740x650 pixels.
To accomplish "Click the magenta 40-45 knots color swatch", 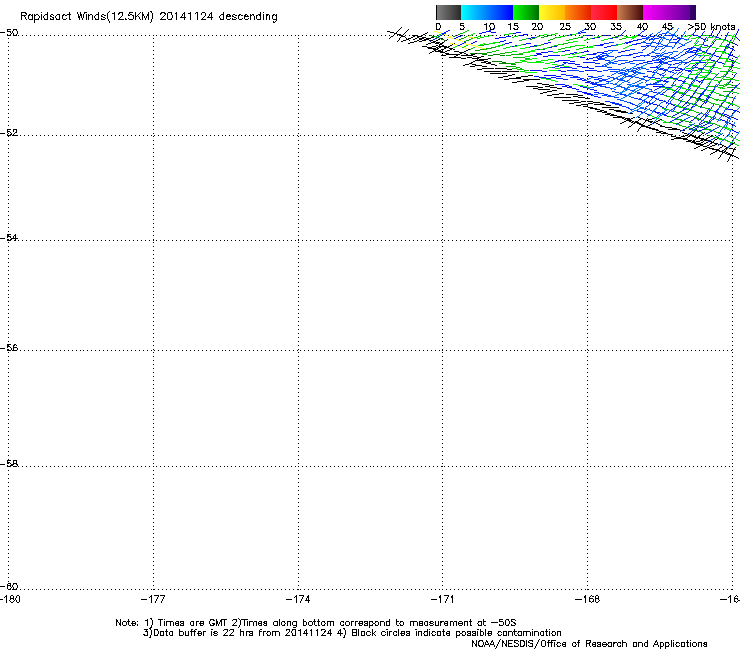I will [656, 12].
